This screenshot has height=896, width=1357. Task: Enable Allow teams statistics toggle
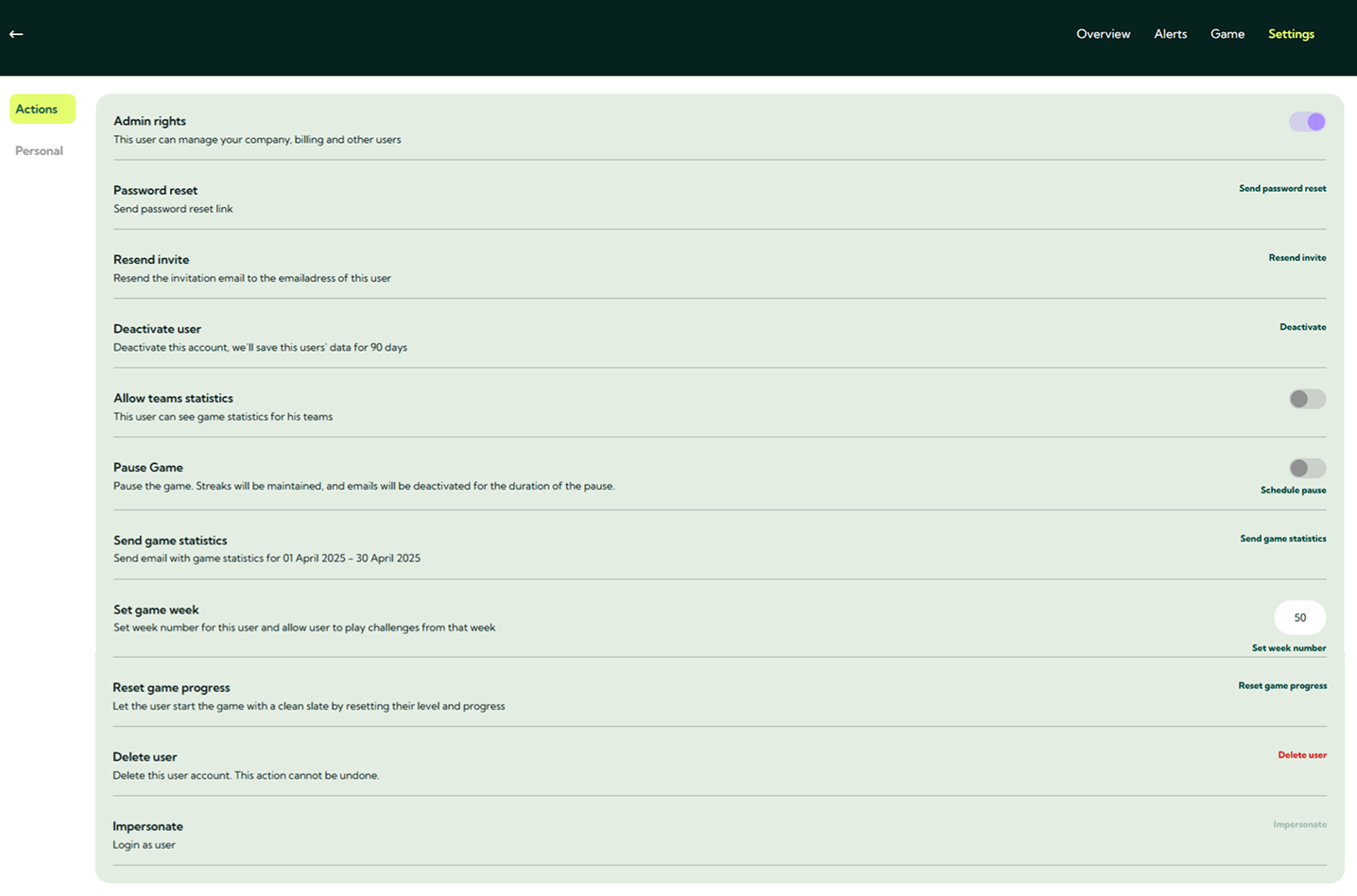[x=1307, y=399]
